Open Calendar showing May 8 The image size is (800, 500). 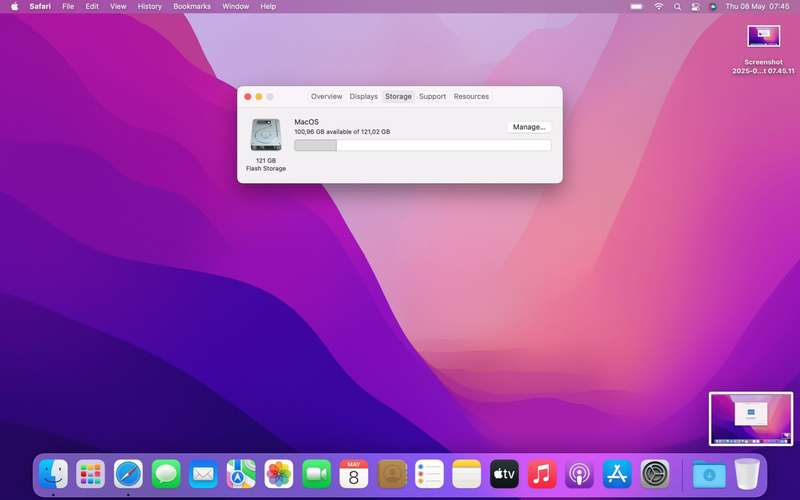pos(354,474)
